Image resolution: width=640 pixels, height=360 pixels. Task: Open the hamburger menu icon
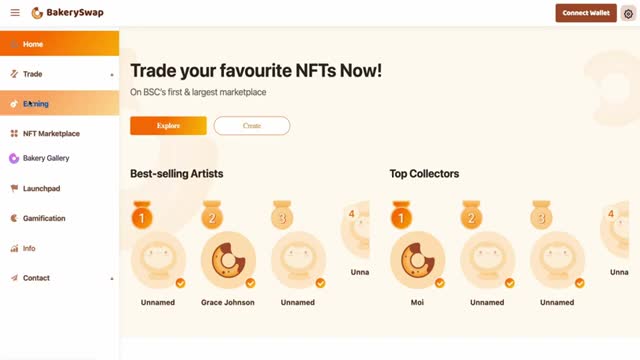(15, 13)
